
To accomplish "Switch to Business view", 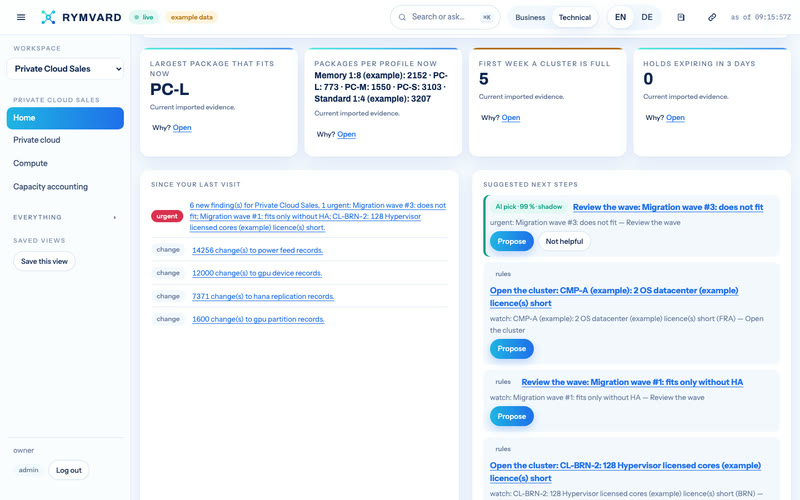I will 530,17.
